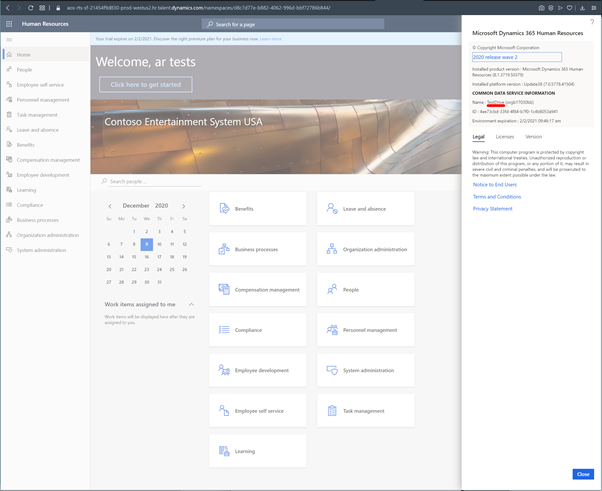602x491 pixels.
Task: Switch to the Legal tab
Action: [478, 137]
